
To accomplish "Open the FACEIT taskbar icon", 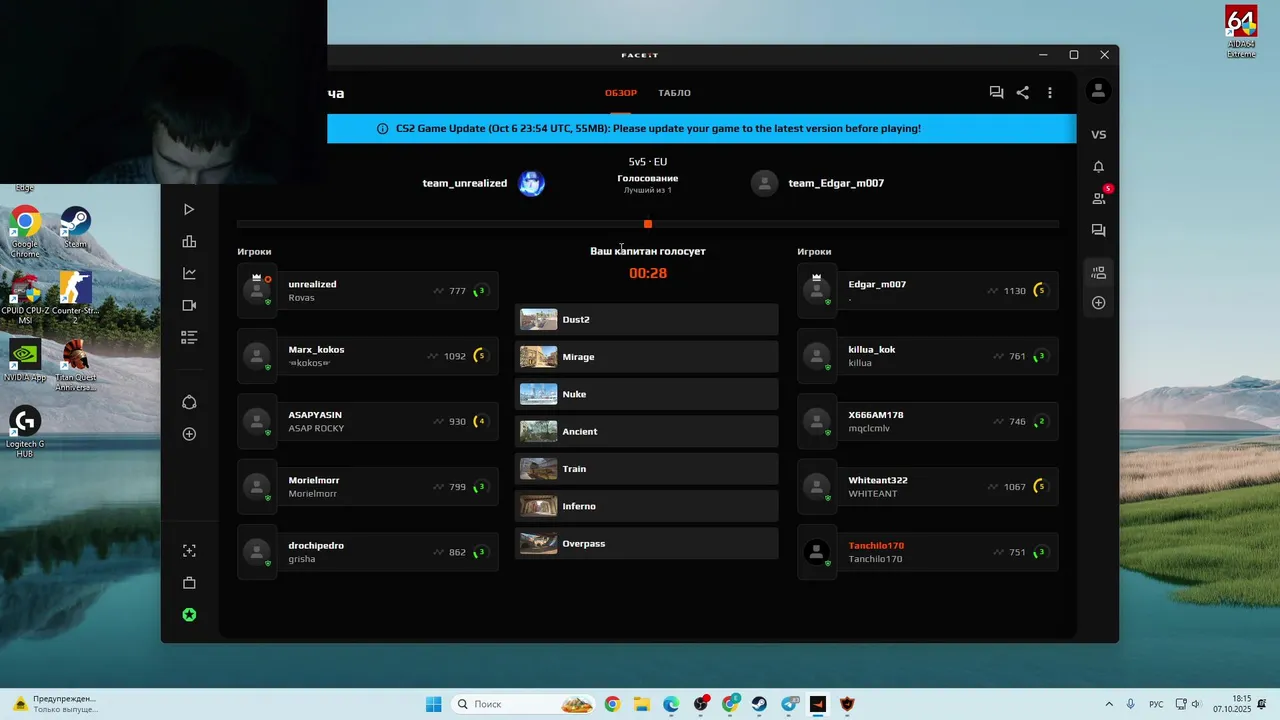I will click(x=818, y=704).
